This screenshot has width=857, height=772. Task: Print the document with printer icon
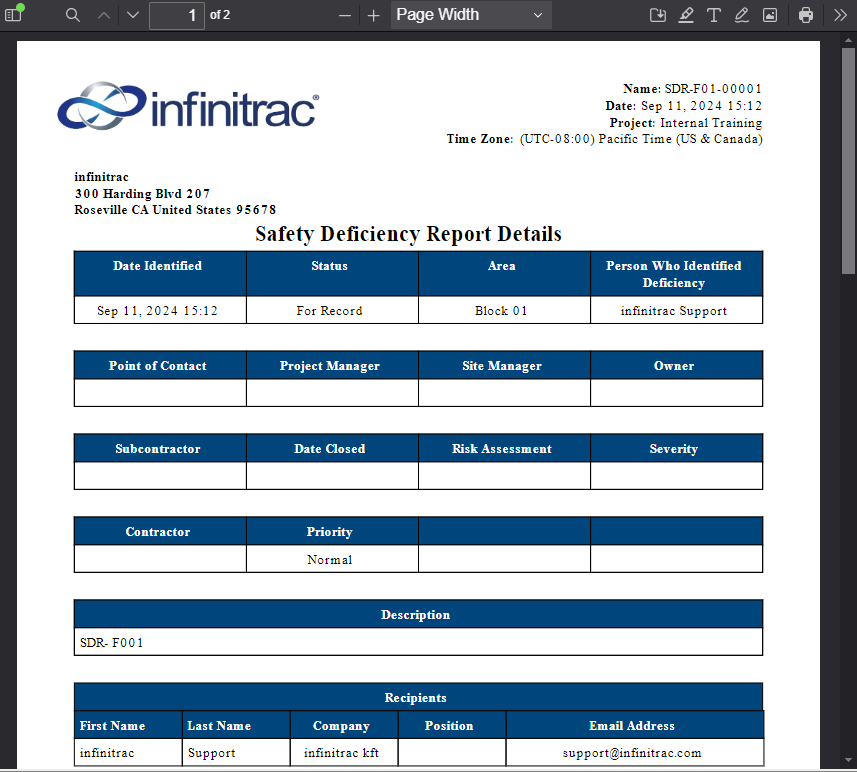point(806,15)
